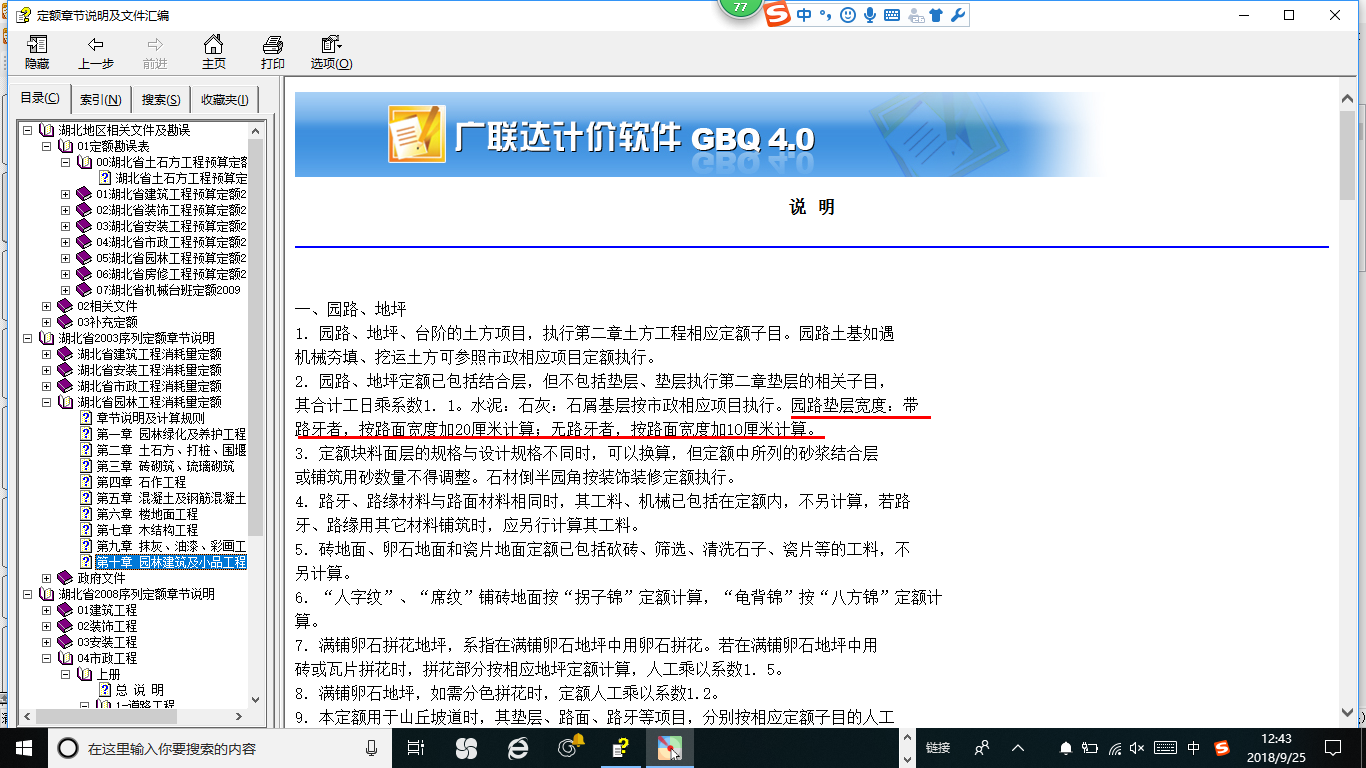Collapse the 04市政工程 tree node

click(x=46, y=658)
